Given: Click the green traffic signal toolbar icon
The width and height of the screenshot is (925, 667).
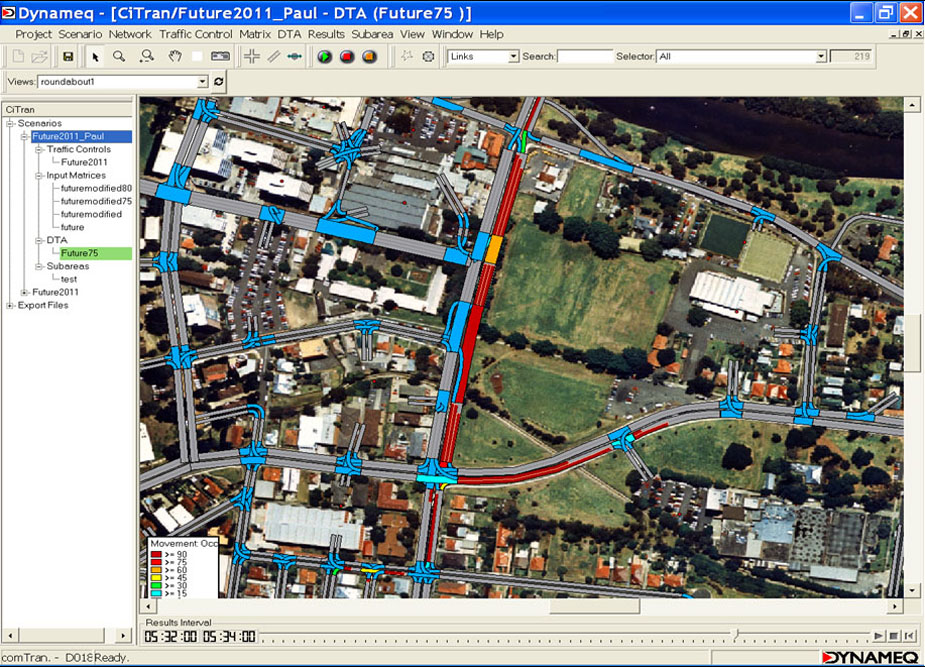Looking at the screenshot, I should click(322, 56).
